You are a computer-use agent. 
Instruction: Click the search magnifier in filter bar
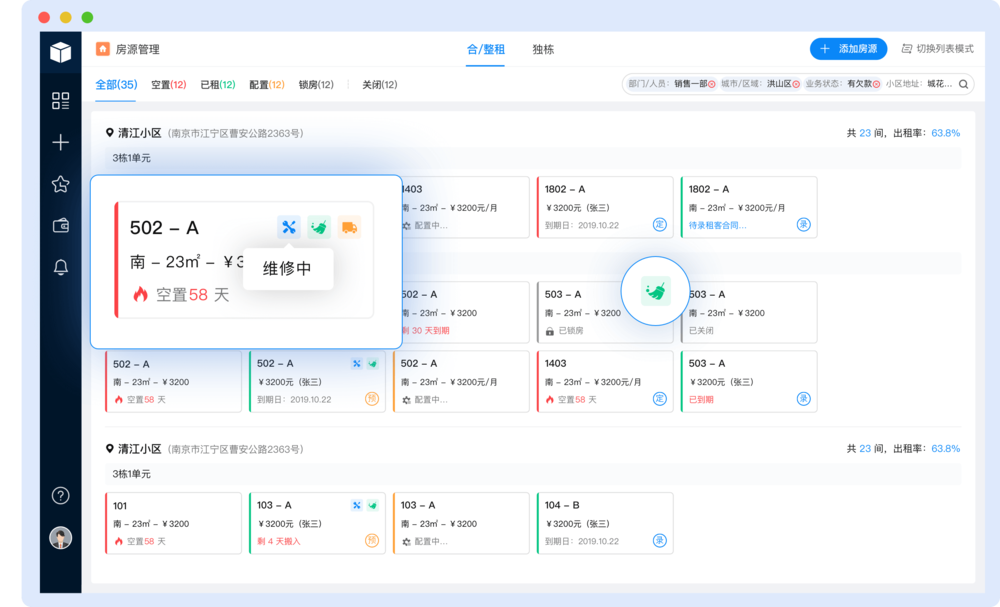tap(964, 84)
